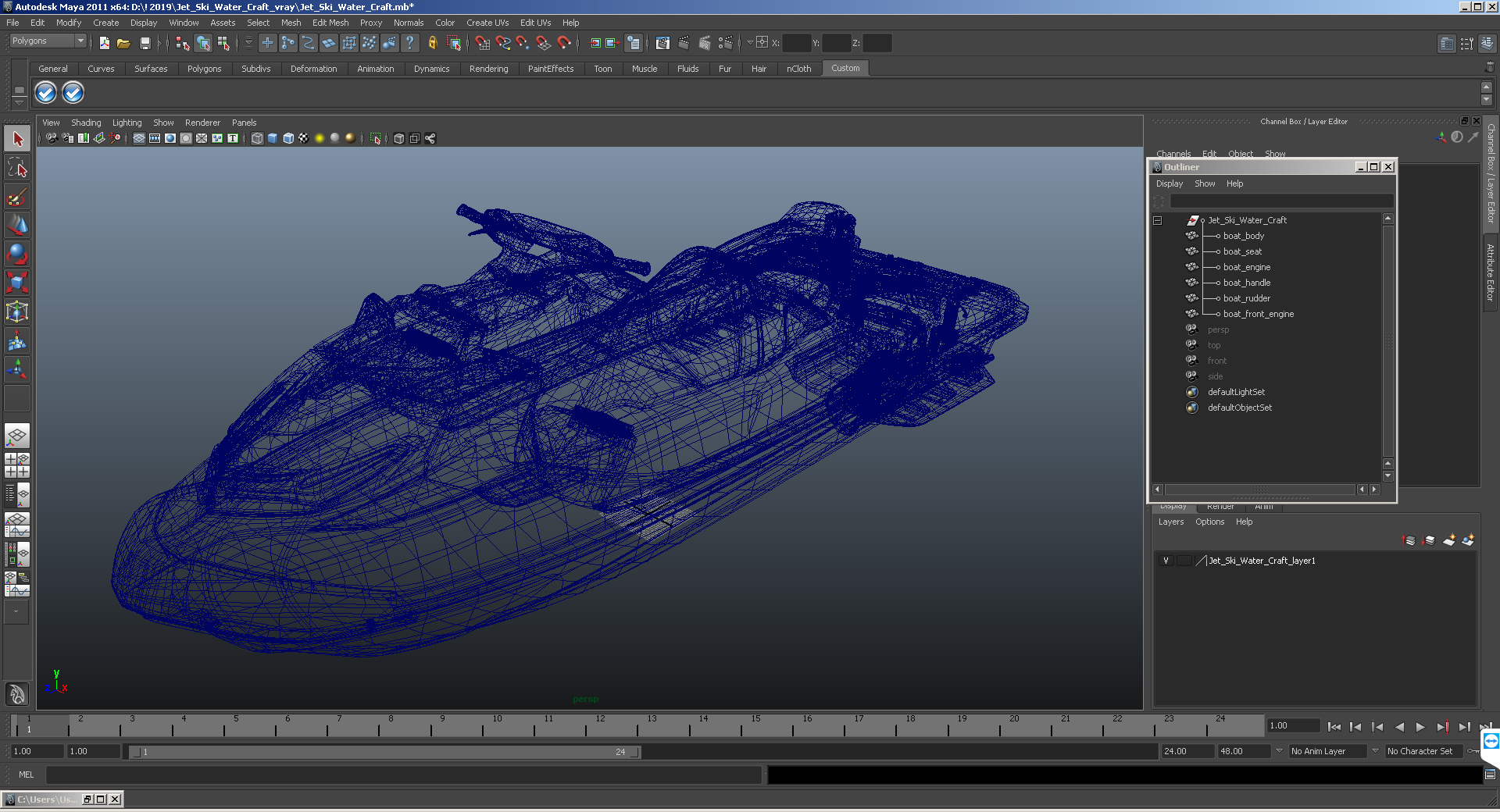Click the current frame 1.00 field
This screenshot has height=812, width=1500.
tap(1293, 725)
